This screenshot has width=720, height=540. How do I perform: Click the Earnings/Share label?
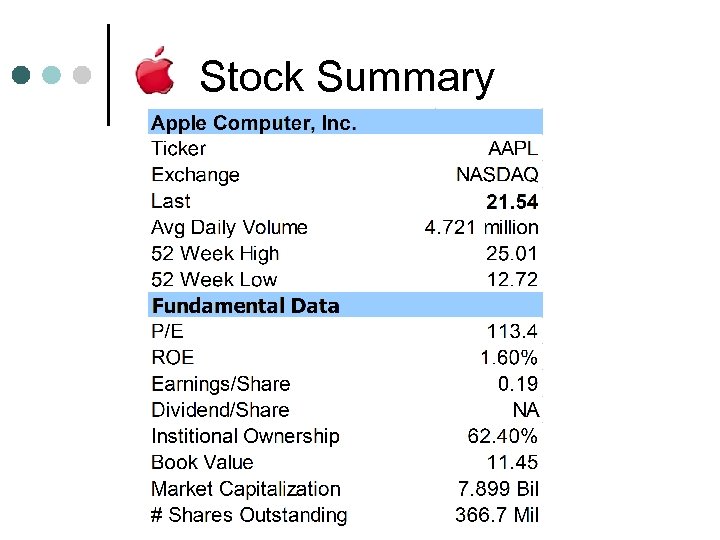[x=220, y=384]
